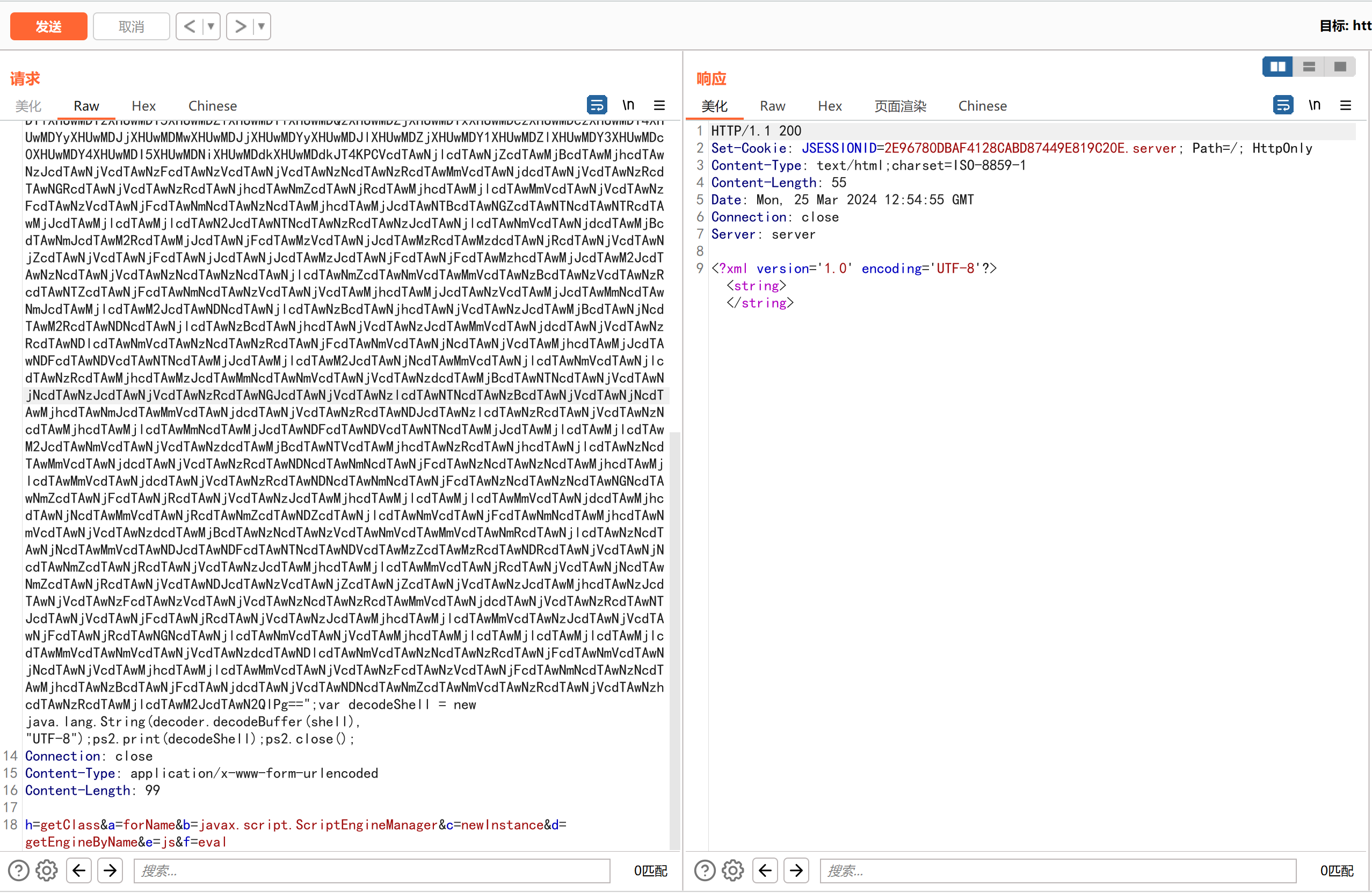Select combined single-pane layout icon
The height and width of the screenshot is (893, 1372).
pos(1340,67)
